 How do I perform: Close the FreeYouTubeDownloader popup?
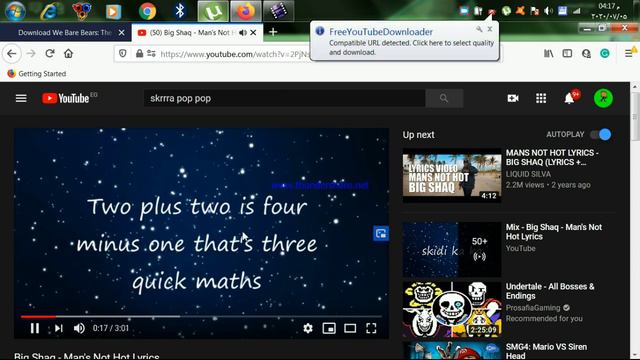(x=490, y=29)
